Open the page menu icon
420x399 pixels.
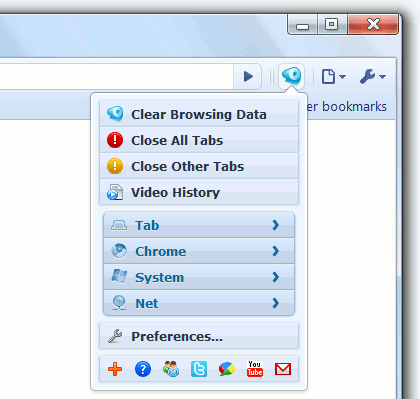click(x=333, y=77)
